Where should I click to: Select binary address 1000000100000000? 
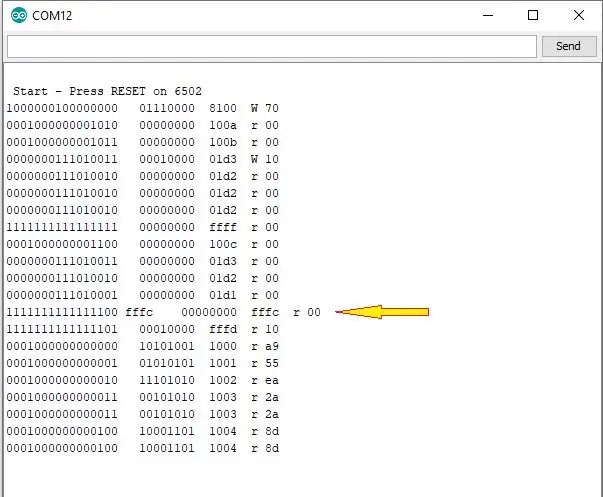point(62,108)
